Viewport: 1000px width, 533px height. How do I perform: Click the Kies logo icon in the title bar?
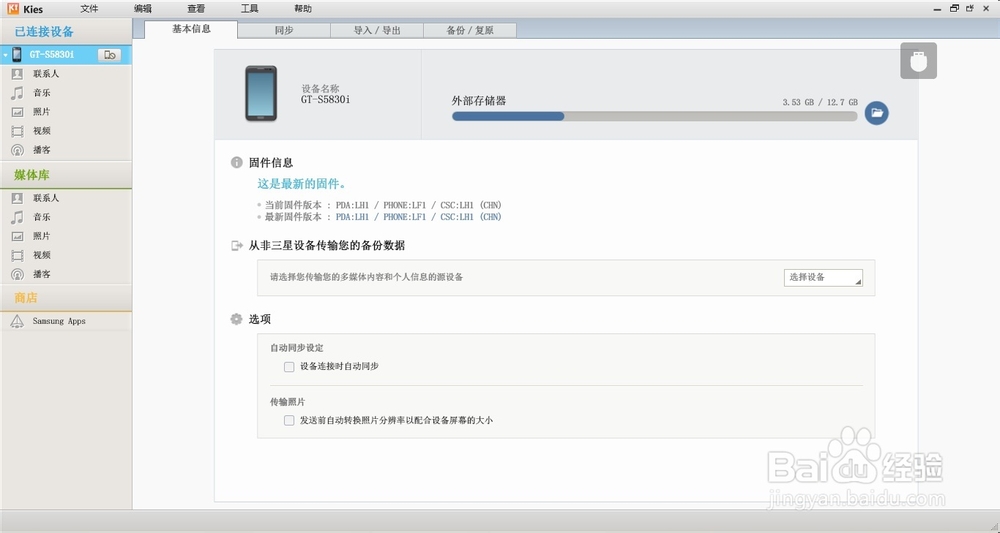(13, 8)
